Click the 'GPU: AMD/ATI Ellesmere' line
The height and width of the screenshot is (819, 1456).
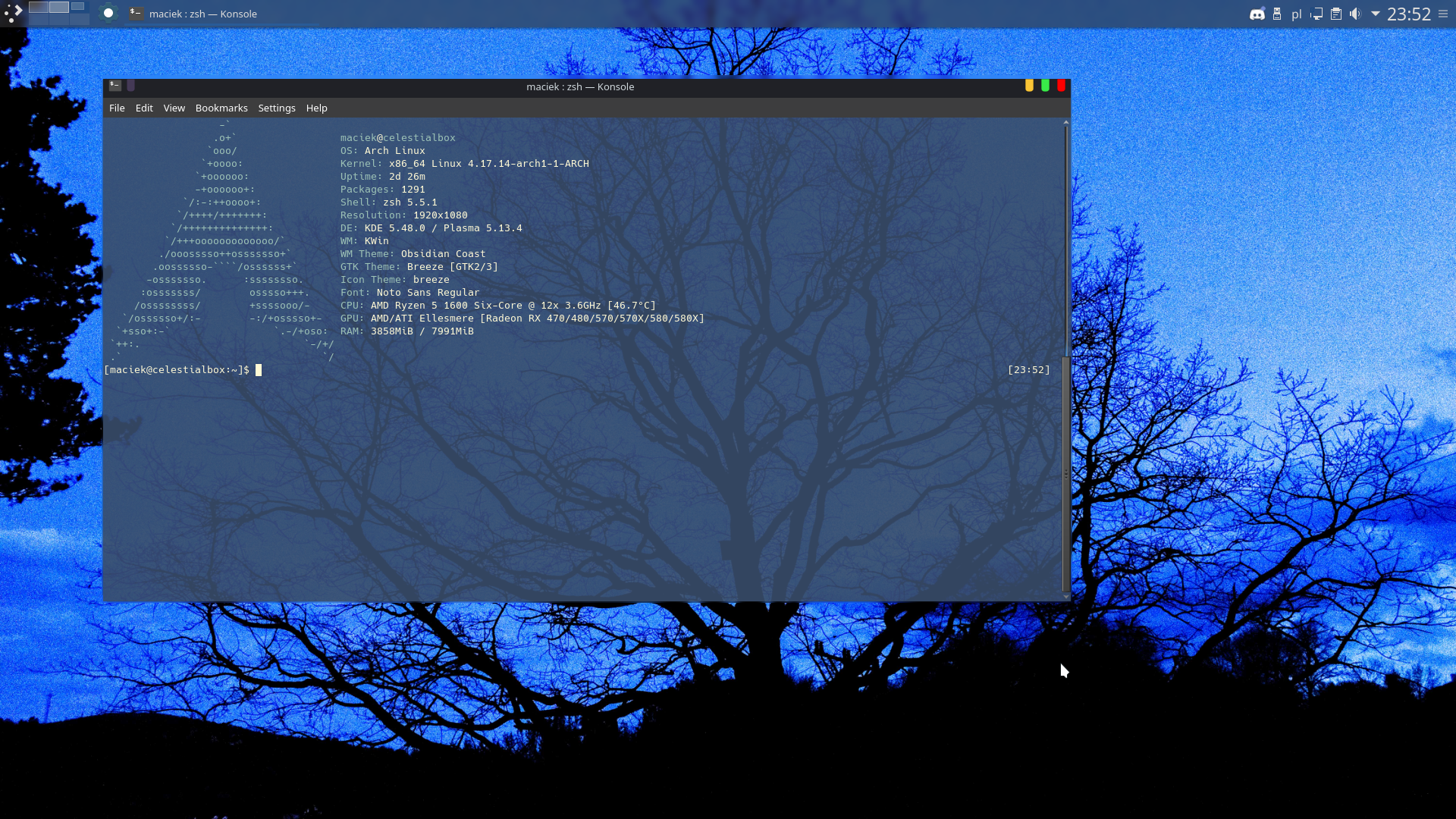522,318
